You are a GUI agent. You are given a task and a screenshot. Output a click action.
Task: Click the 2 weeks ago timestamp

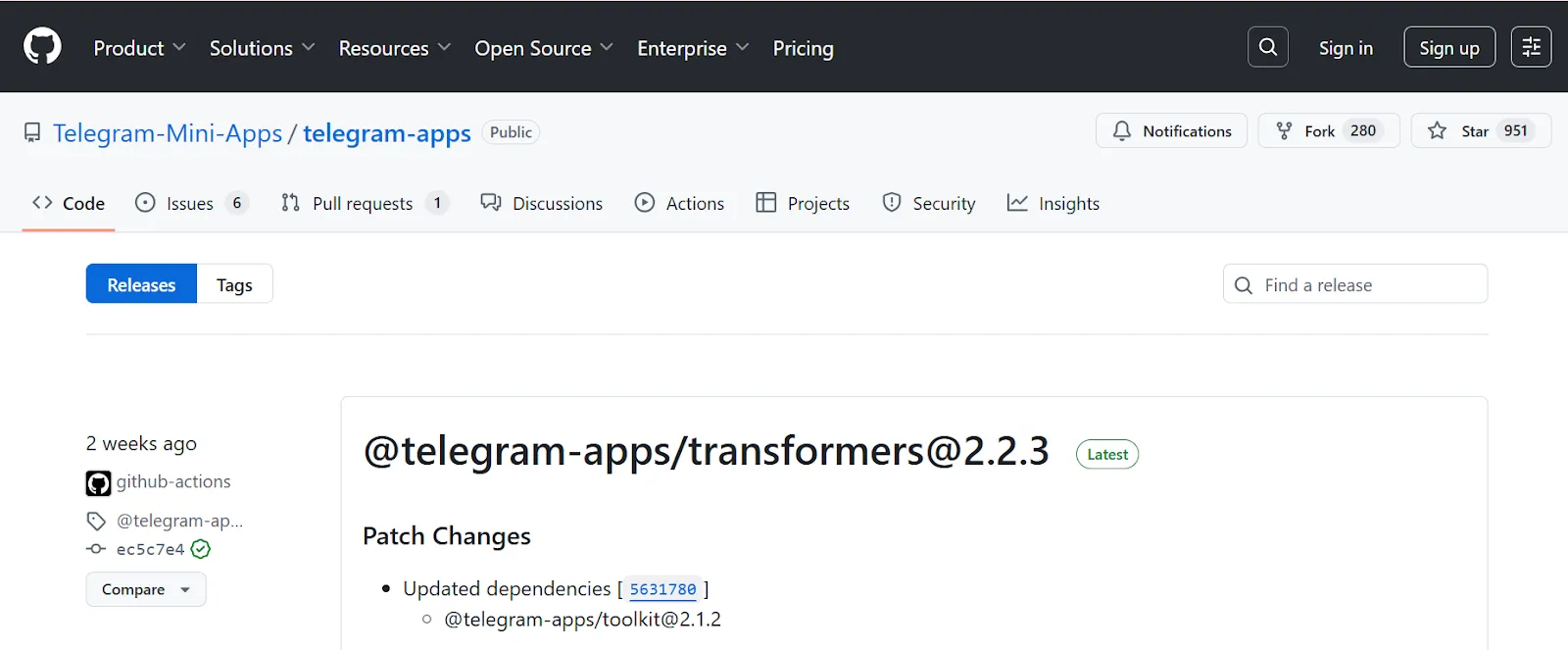click(141, 443)
